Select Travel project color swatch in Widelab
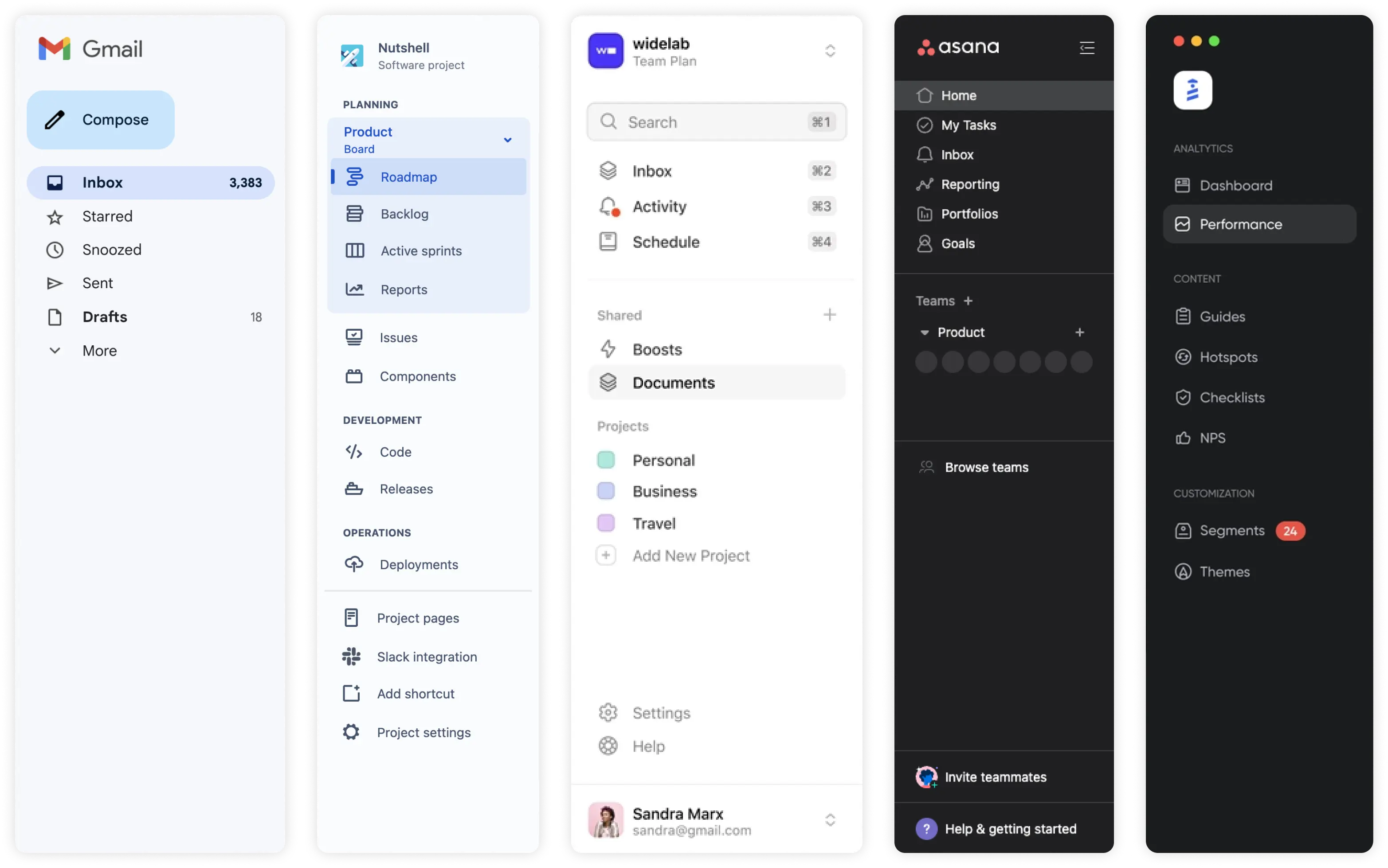This screenshot has height=868, width=1388. click(606, 523)
